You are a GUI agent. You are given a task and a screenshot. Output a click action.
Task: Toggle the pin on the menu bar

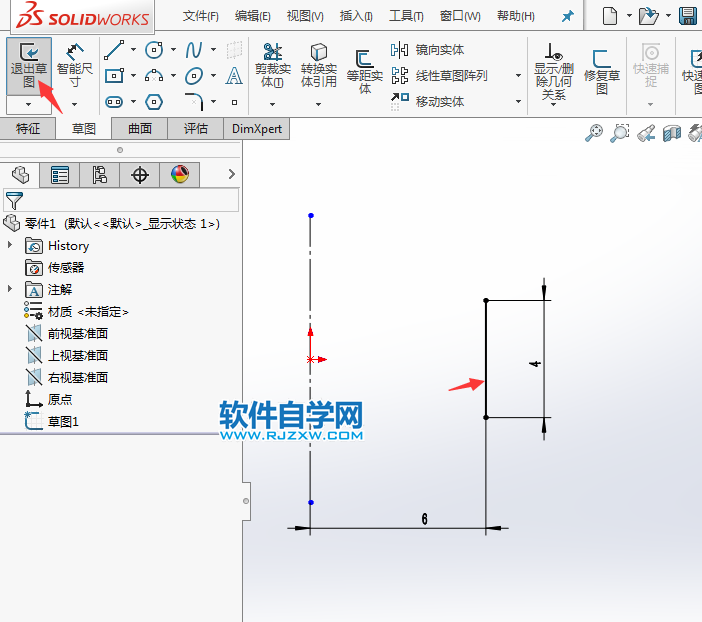click(567, 17)
